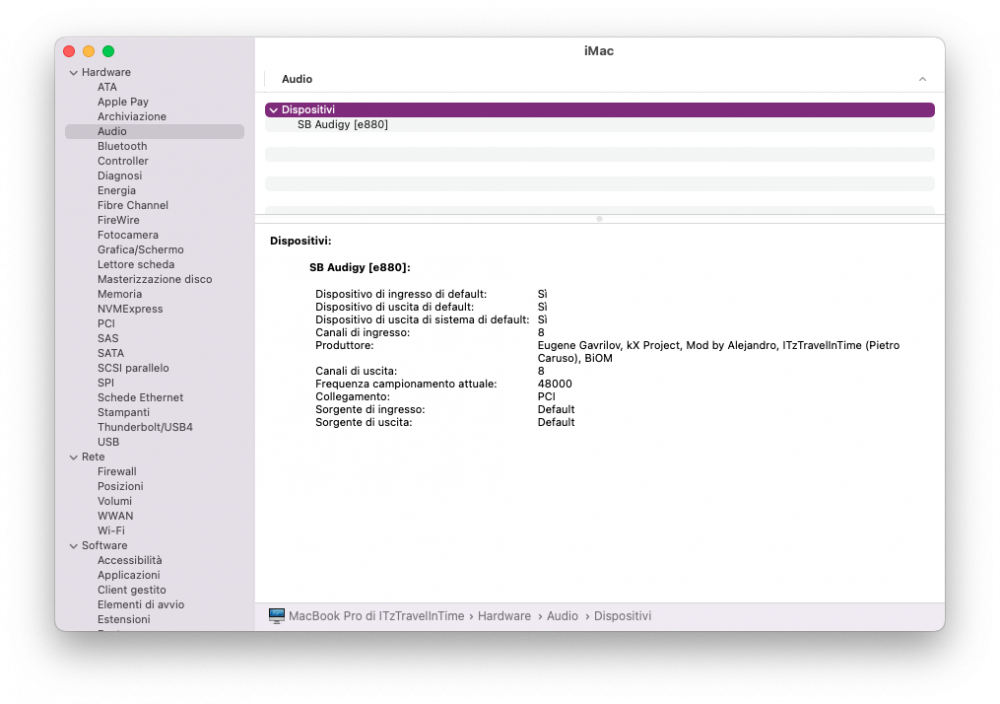Open Accessibilità under Software
The width and height of the screenshot is (1000, 704).
tap(129, 560)
